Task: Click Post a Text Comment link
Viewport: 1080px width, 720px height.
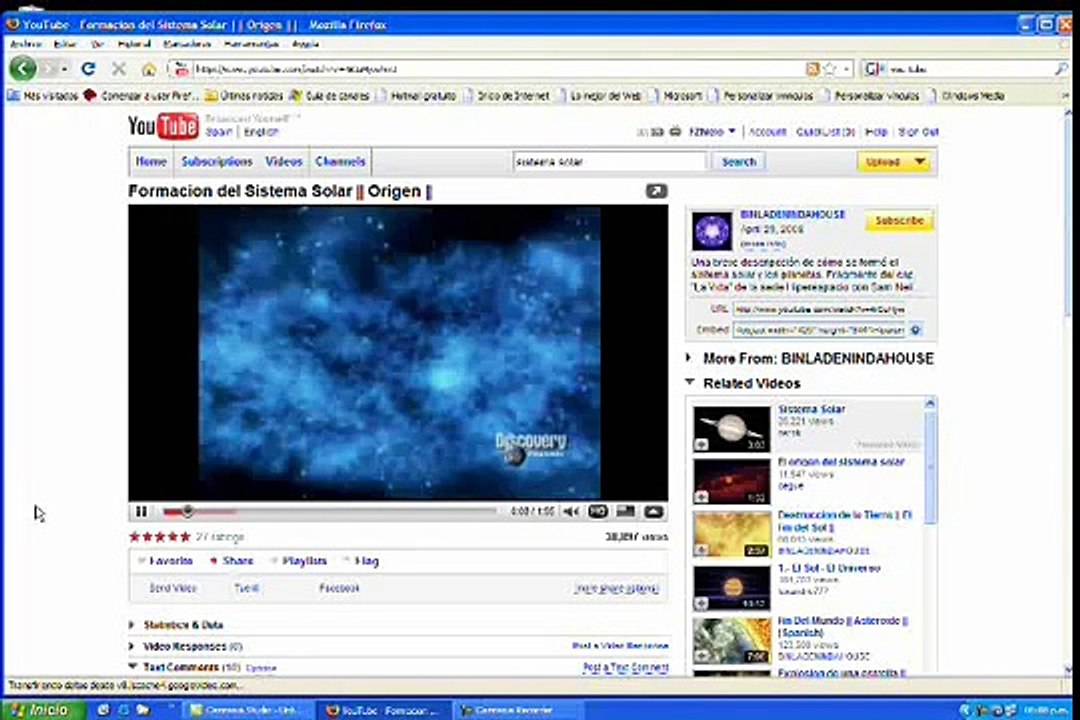Action: click(x=625, y=667)
